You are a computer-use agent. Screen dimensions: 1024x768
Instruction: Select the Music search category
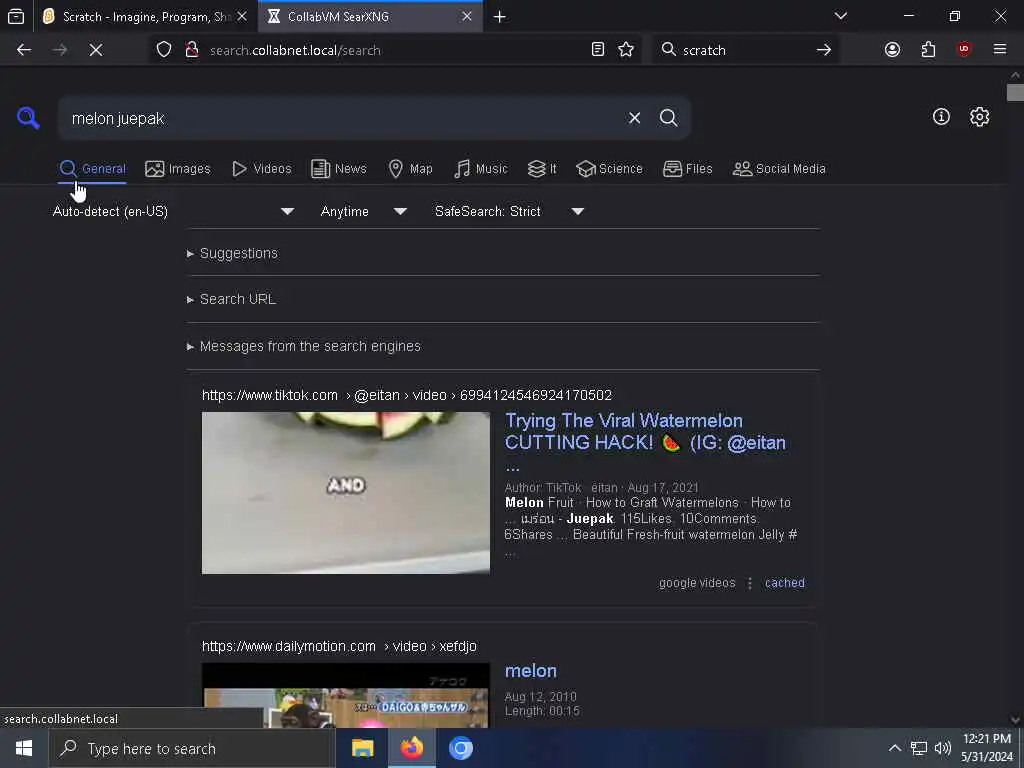[x=480, y=169]
